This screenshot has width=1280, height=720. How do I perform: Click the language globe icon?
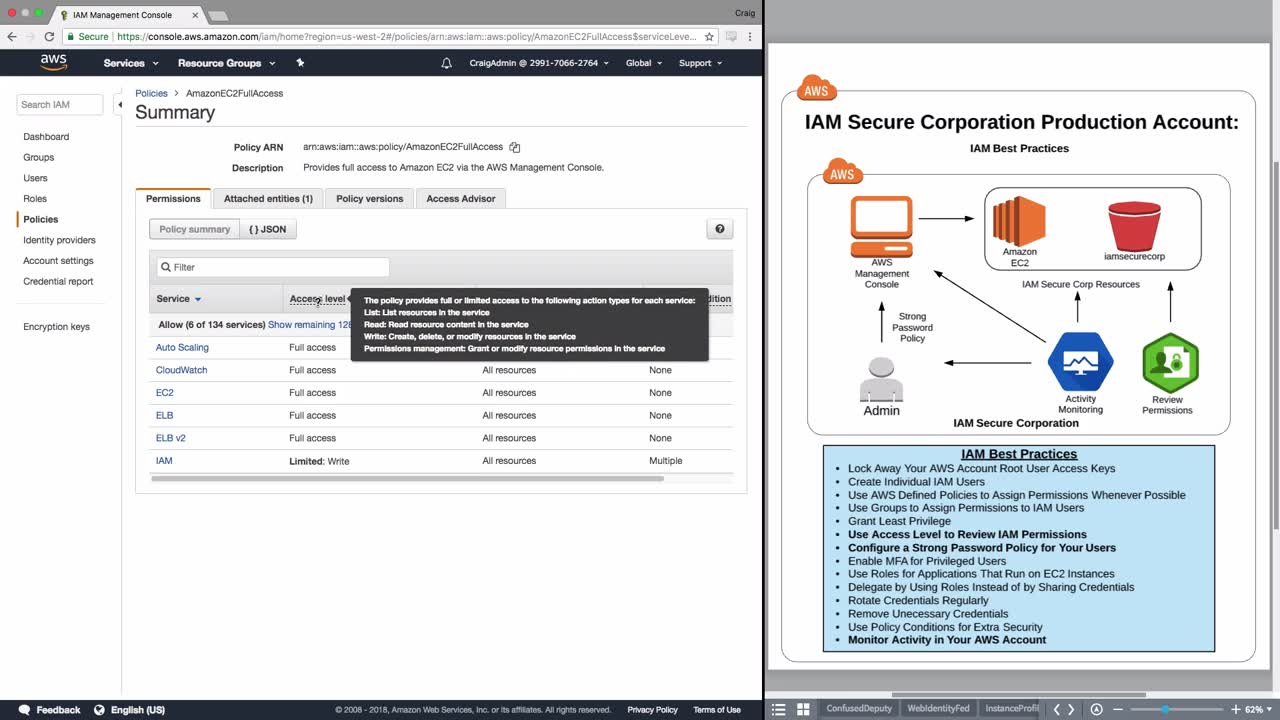pos(99,710)
